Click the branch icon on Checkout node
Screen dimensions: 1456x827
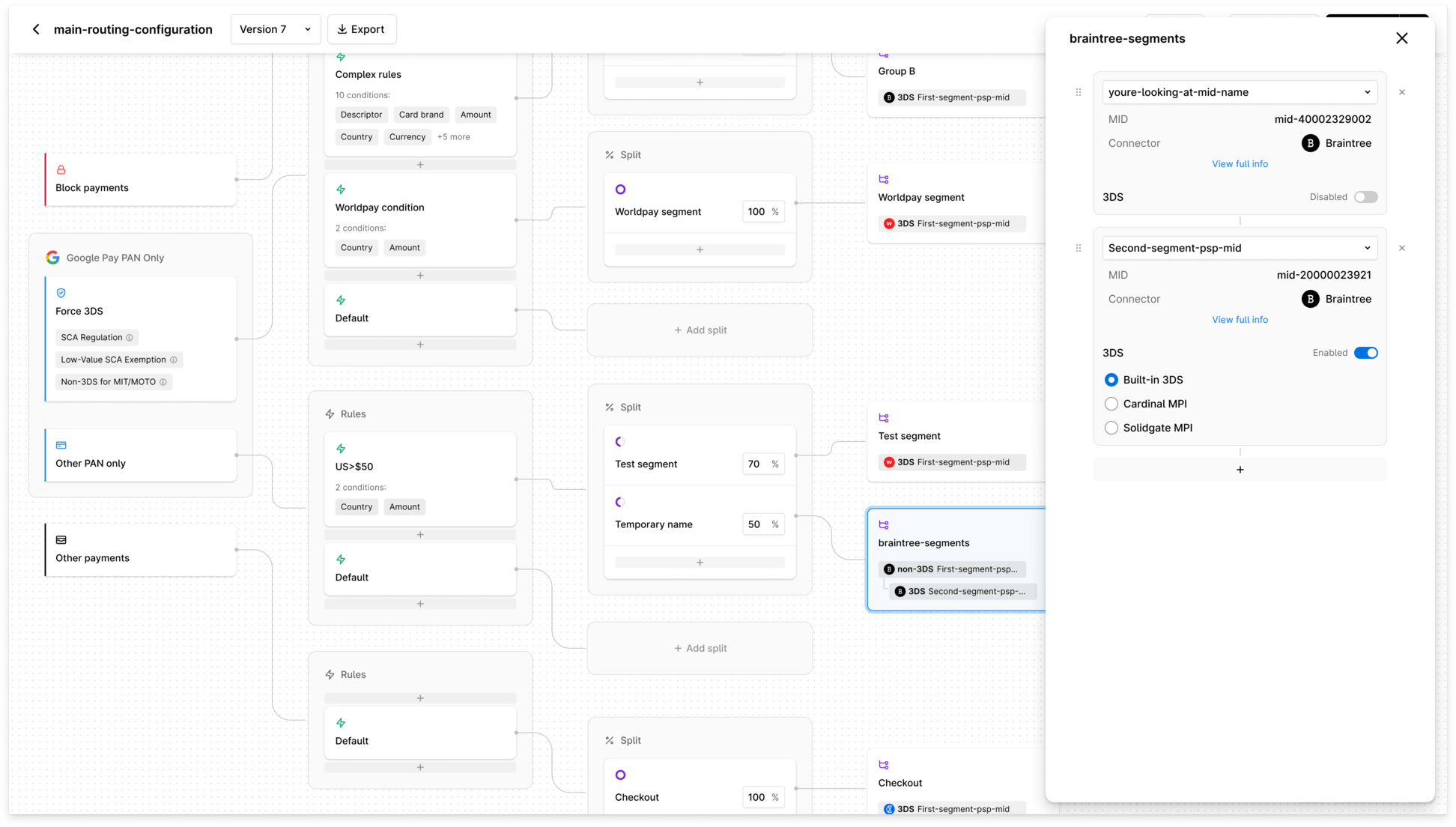885,765
